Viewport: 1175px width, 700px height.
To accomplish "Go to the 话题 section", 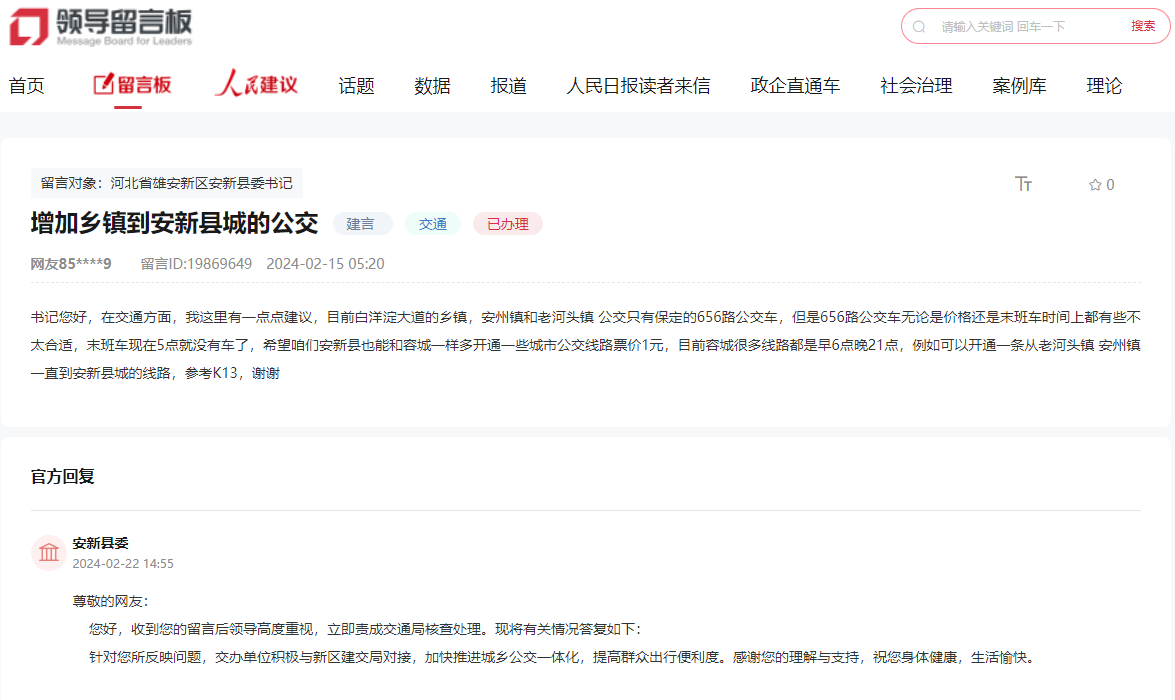I will coord(356,86).
